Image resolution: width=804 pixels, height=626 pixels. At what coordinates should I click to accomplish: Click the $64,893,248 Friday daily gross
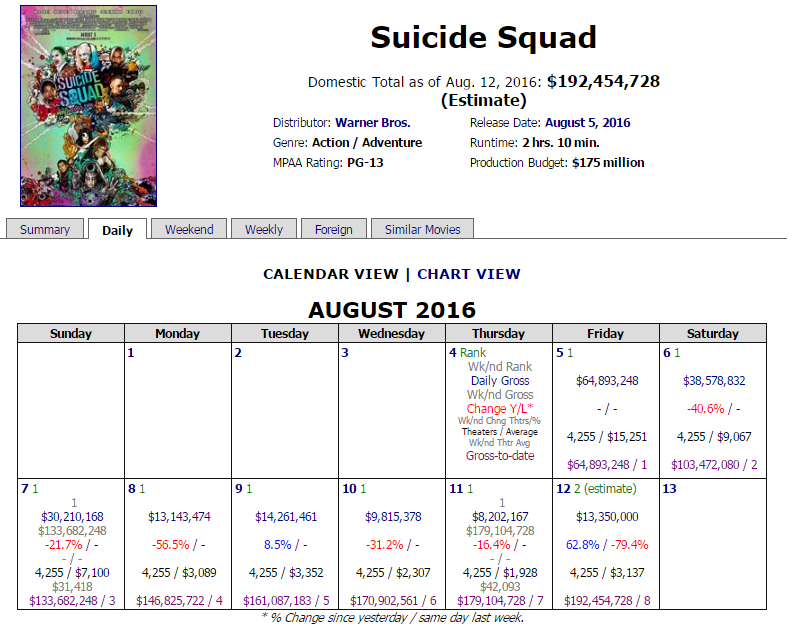tap(607, 381)
